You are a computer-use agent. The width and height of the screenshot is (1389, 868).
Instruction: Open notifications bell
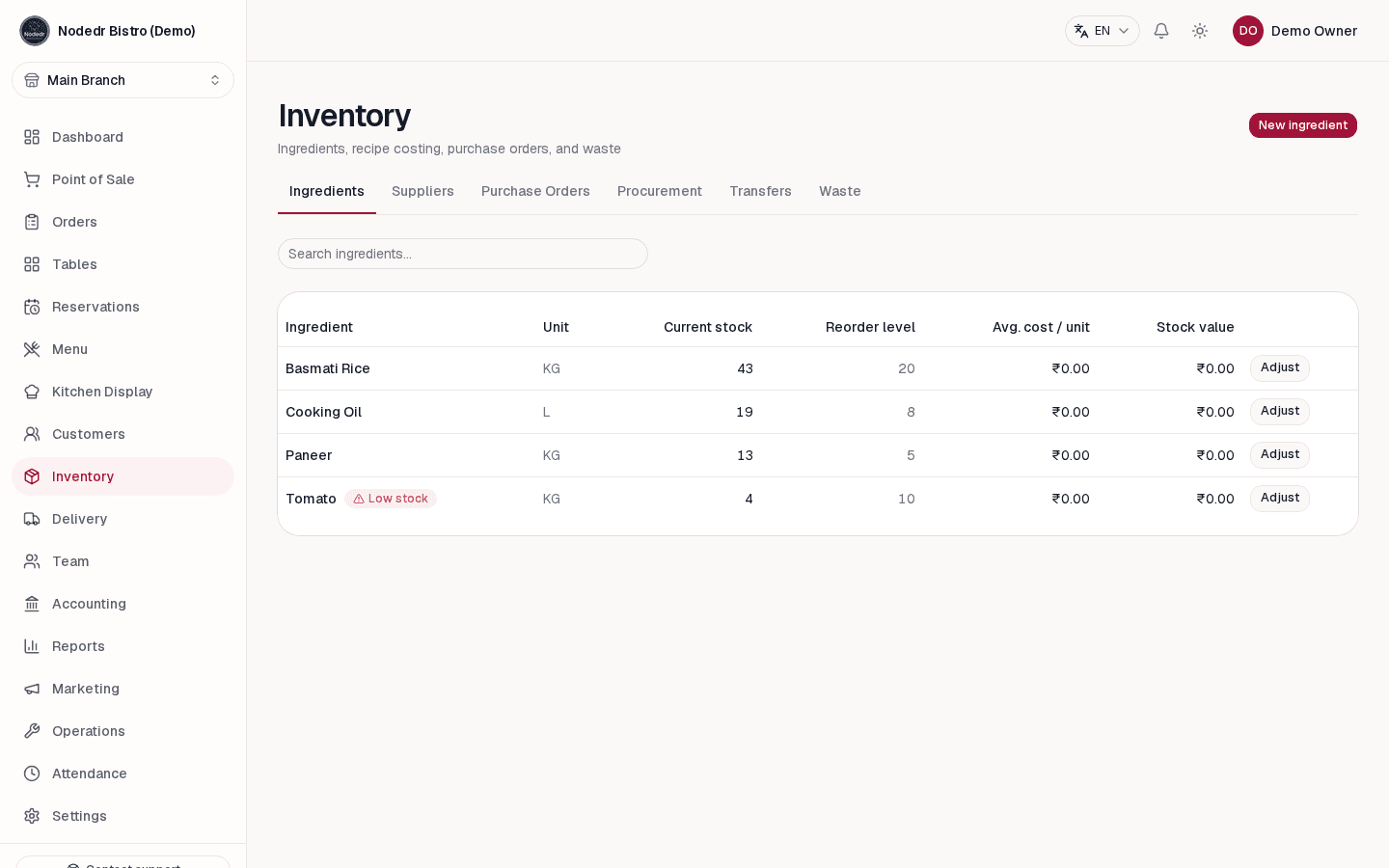[1161, 31]
